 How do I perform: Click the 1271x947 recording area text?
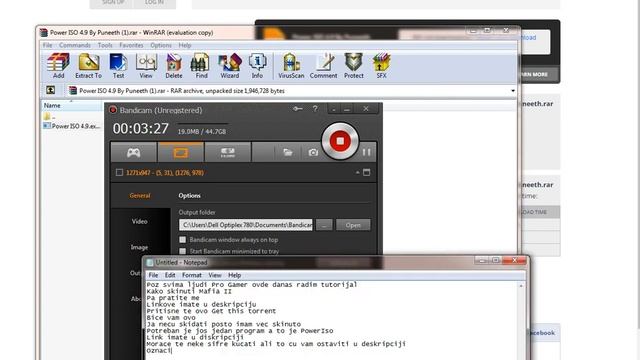point(165,173)
